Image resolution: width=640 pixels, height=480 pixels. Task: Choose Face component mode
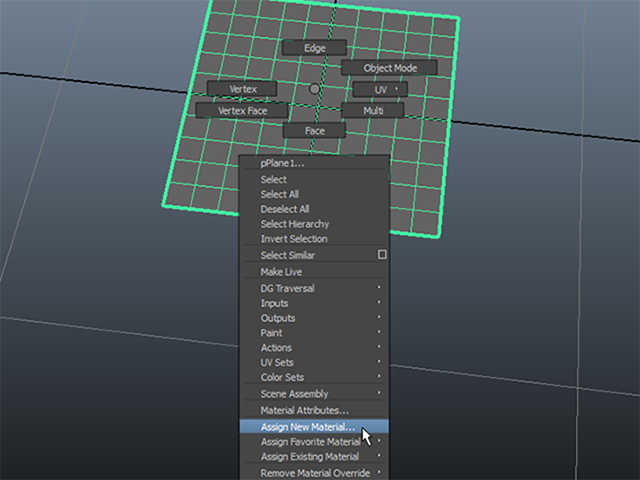[x=314, y=131]
